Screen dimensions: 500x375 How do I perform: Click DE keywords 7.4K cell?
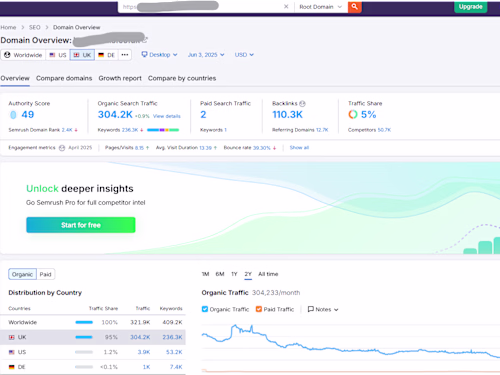click(176, 367)
